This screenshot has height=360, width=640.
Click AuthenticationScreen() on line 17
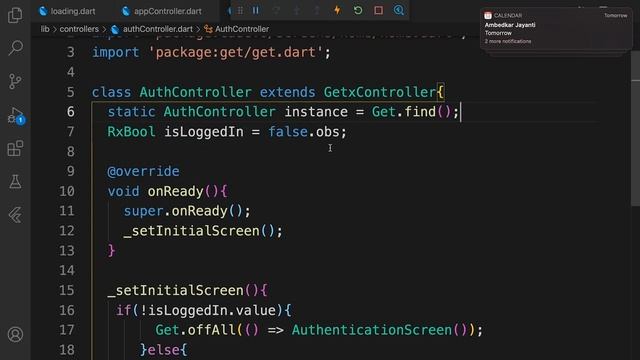379,330
